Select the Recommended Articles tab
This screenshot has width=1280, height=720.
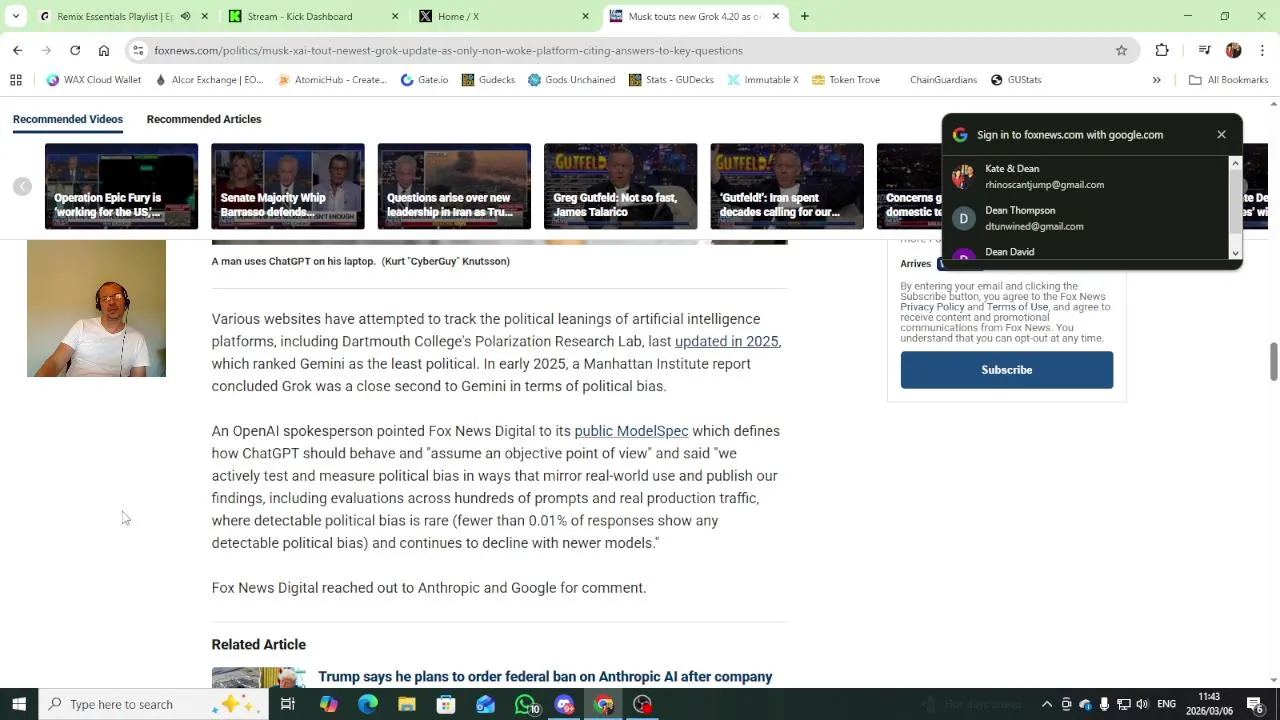tap(204, 119)
